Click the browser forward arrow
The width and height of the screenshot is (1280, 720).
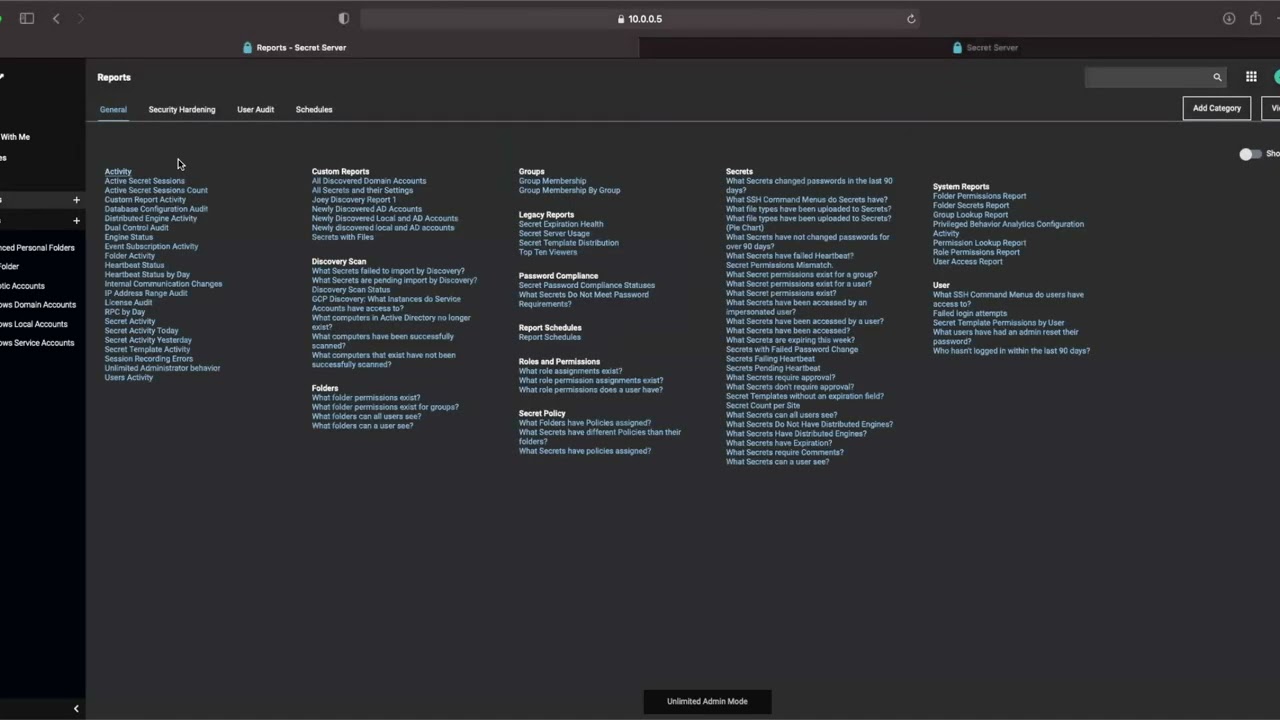point(81,18)
